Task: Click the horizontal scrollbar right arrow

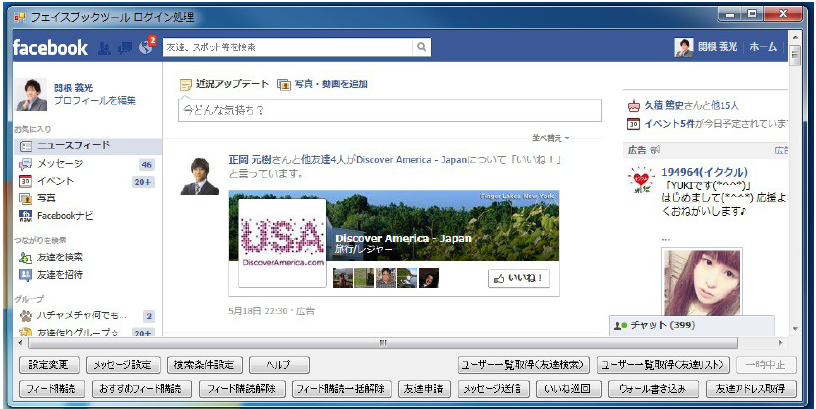Action: point(781,343)
